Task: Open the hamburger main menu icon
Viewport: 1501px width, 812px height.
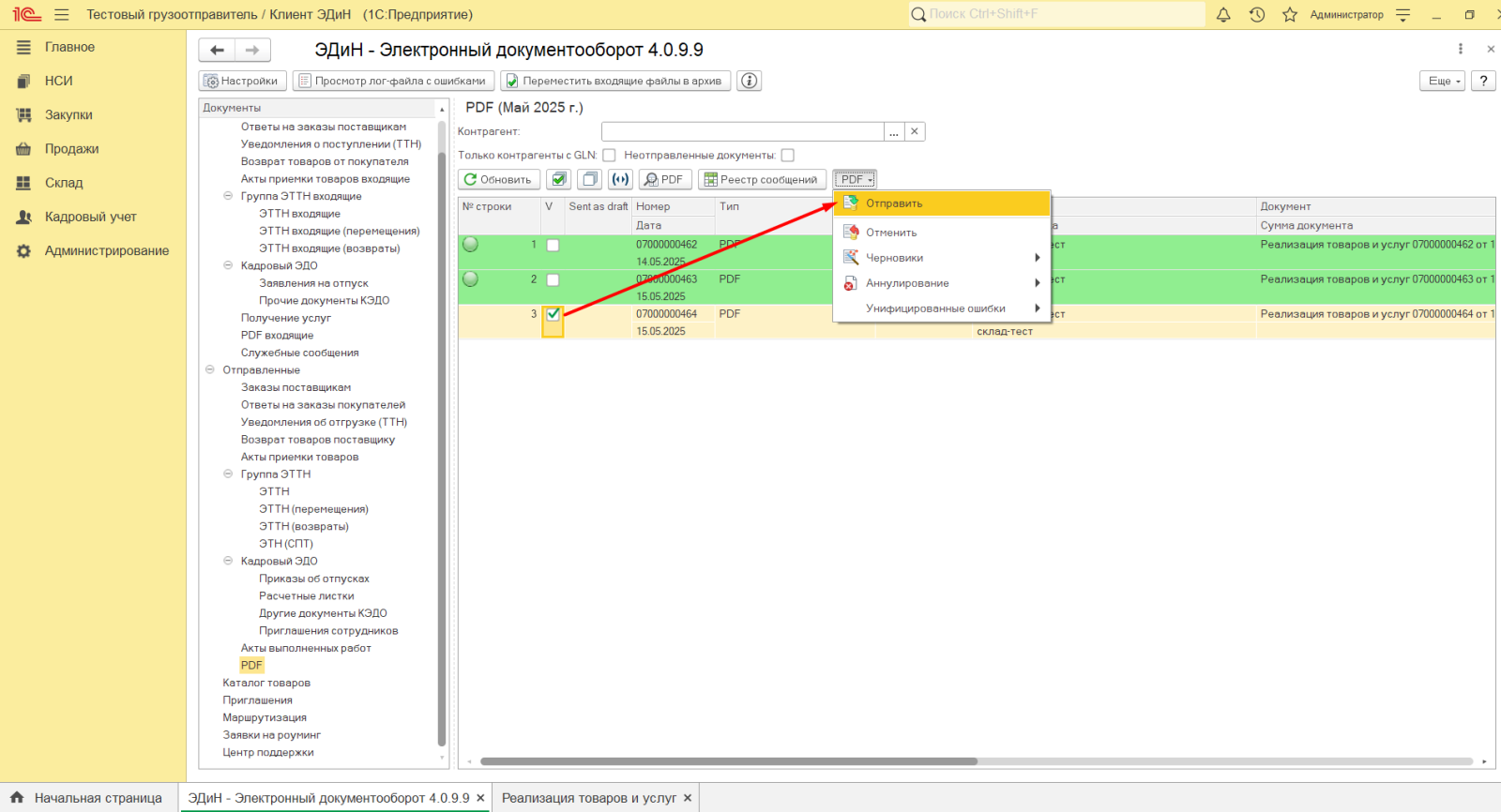Action: (62, 15)
